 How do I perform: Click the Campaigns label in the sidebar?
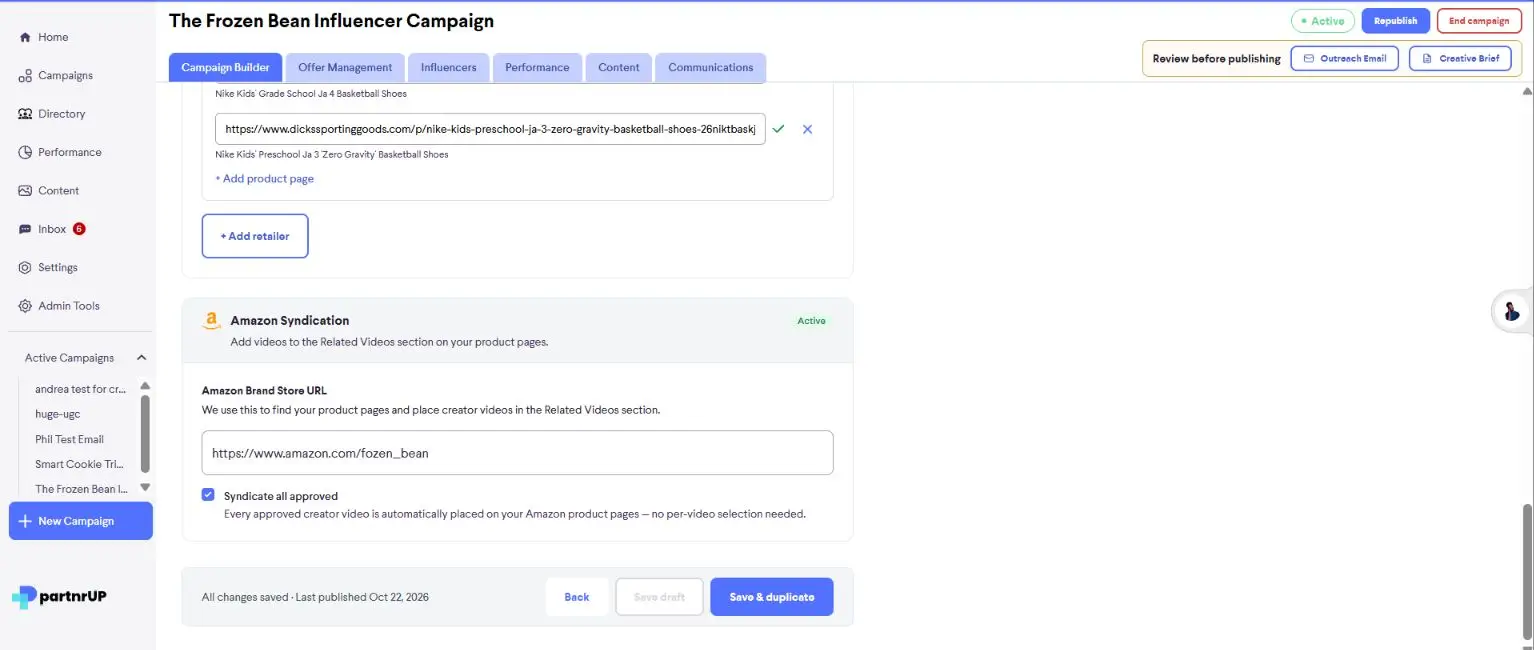tap(66, 76)
